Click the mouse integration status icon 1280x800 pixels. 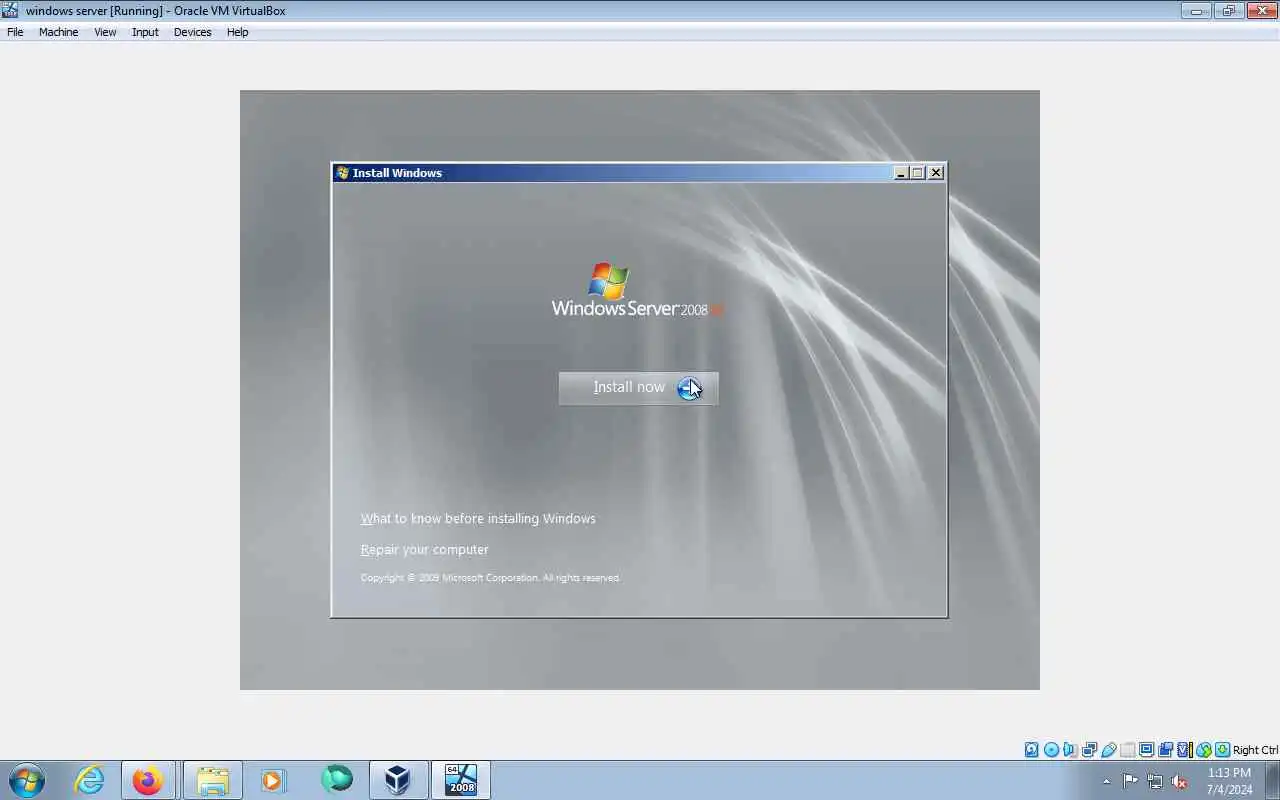pyautogui.click(x=1203, y=750)
